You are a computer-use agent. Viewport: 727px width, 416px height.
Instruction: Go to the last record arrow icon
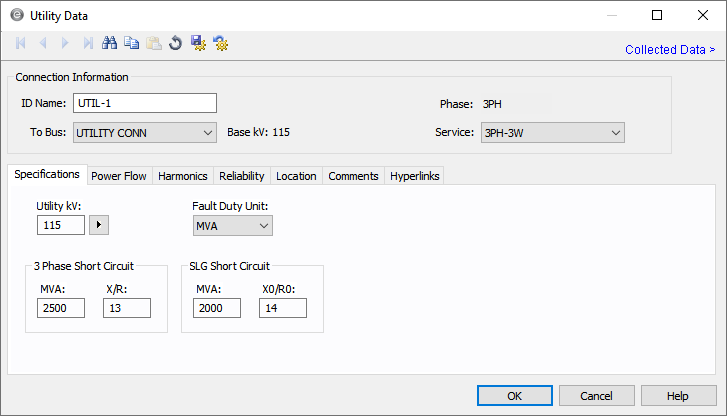88,43
